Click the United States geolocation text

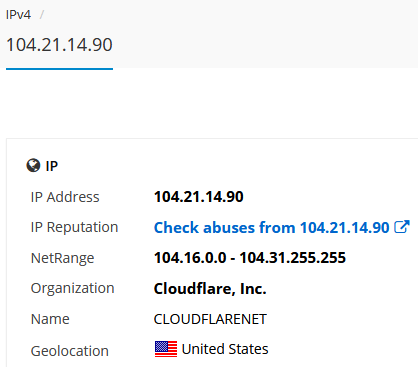[225, 349]
